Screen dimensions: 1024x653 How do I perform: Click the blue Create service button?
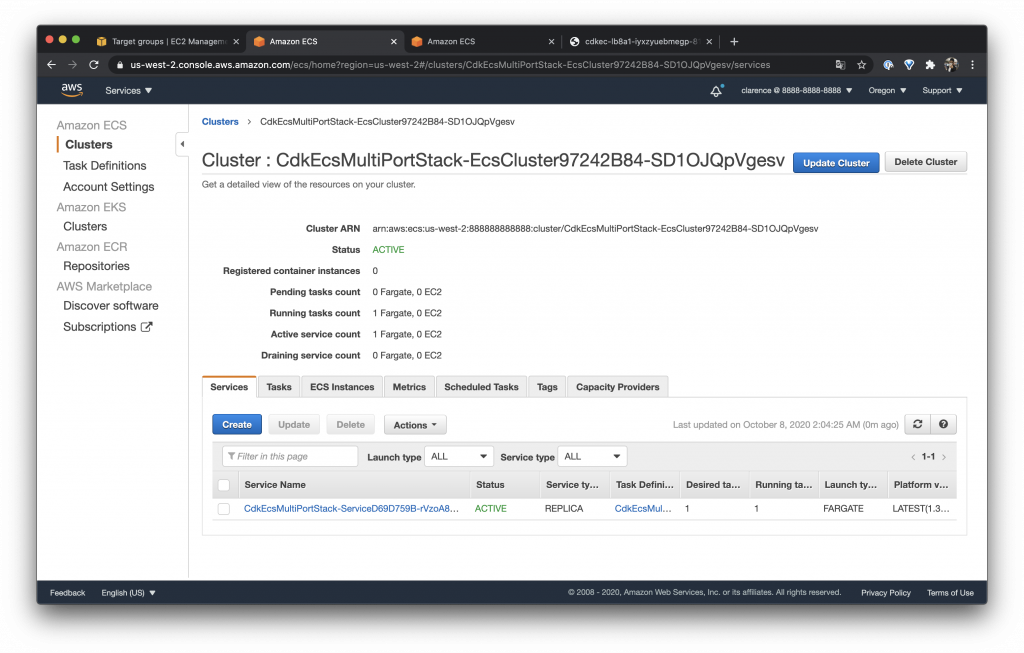[x=237, y=424]
